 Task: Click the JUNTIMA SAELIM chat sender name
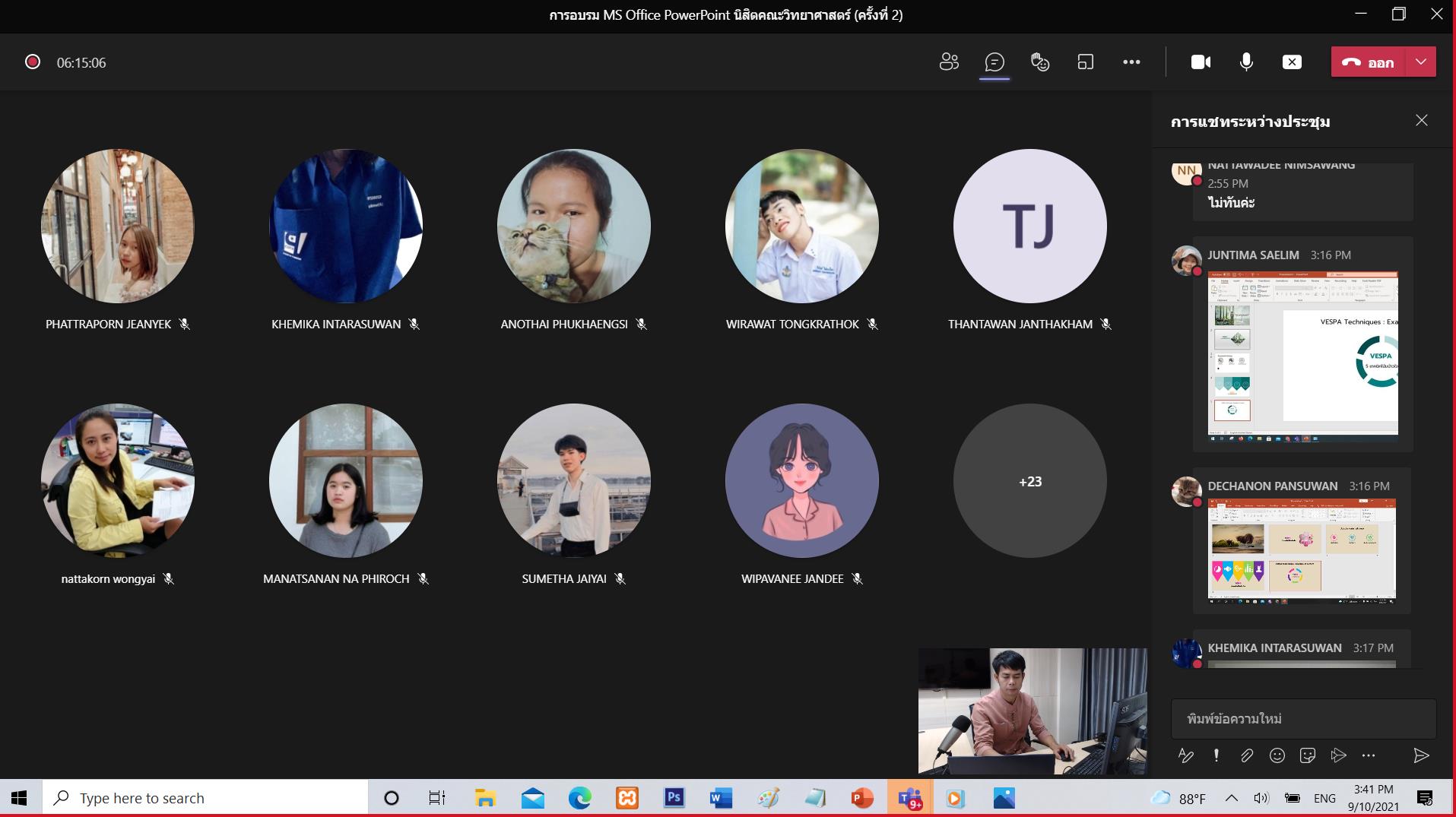(x=1253, y=255)
